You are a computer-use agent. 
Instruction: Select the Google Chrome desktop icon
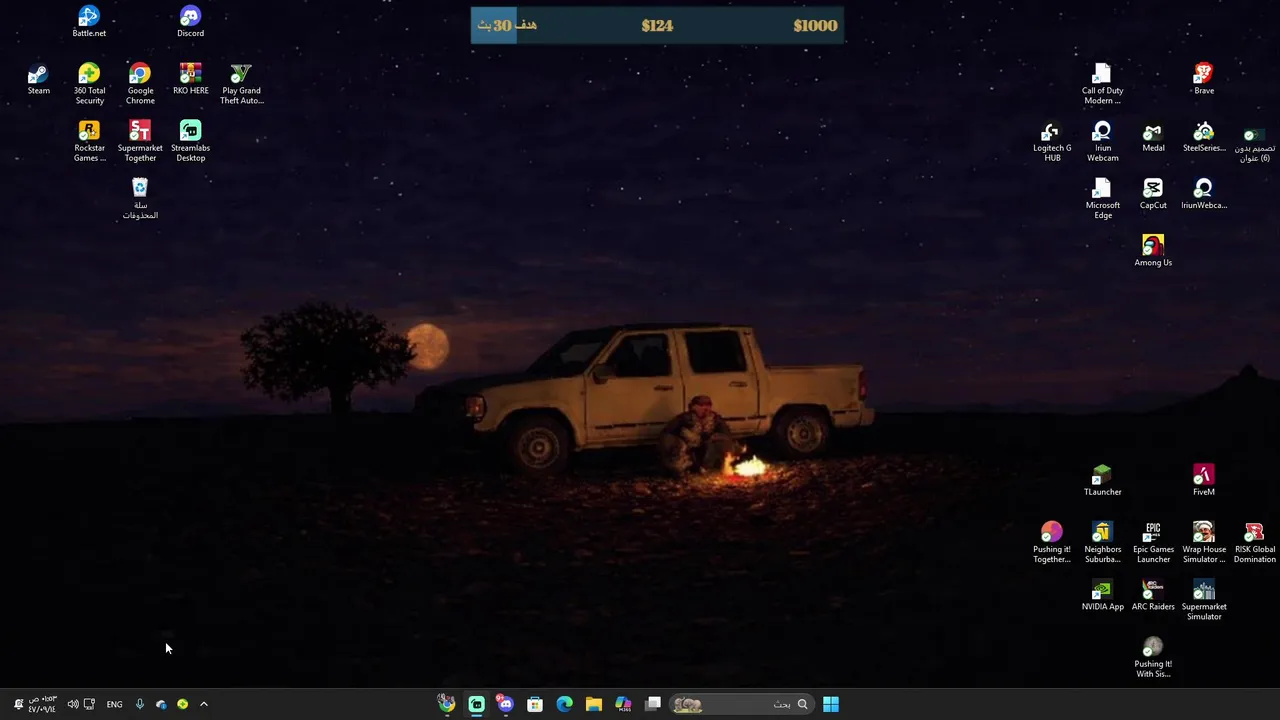[140, 84]
